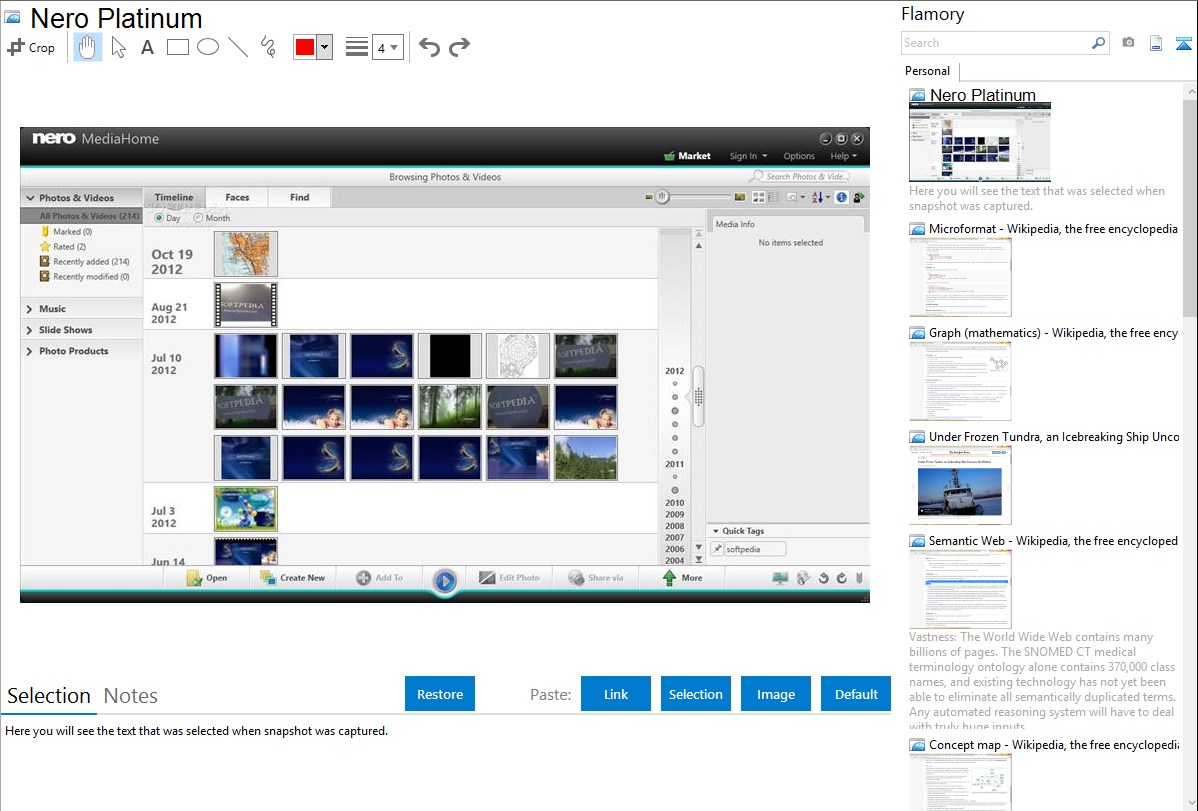Click the document page icon in Flamory panel
The image size is (1198, 811).
tap(1156, 43)
